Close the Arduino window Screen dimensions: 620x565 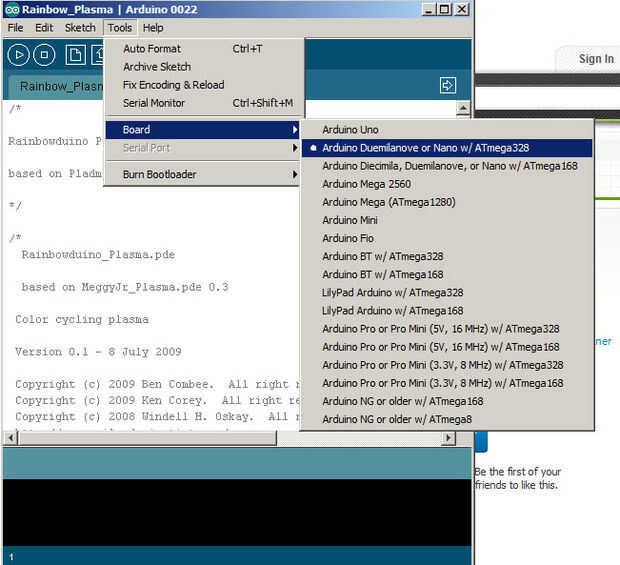click(x=461, y=9)
